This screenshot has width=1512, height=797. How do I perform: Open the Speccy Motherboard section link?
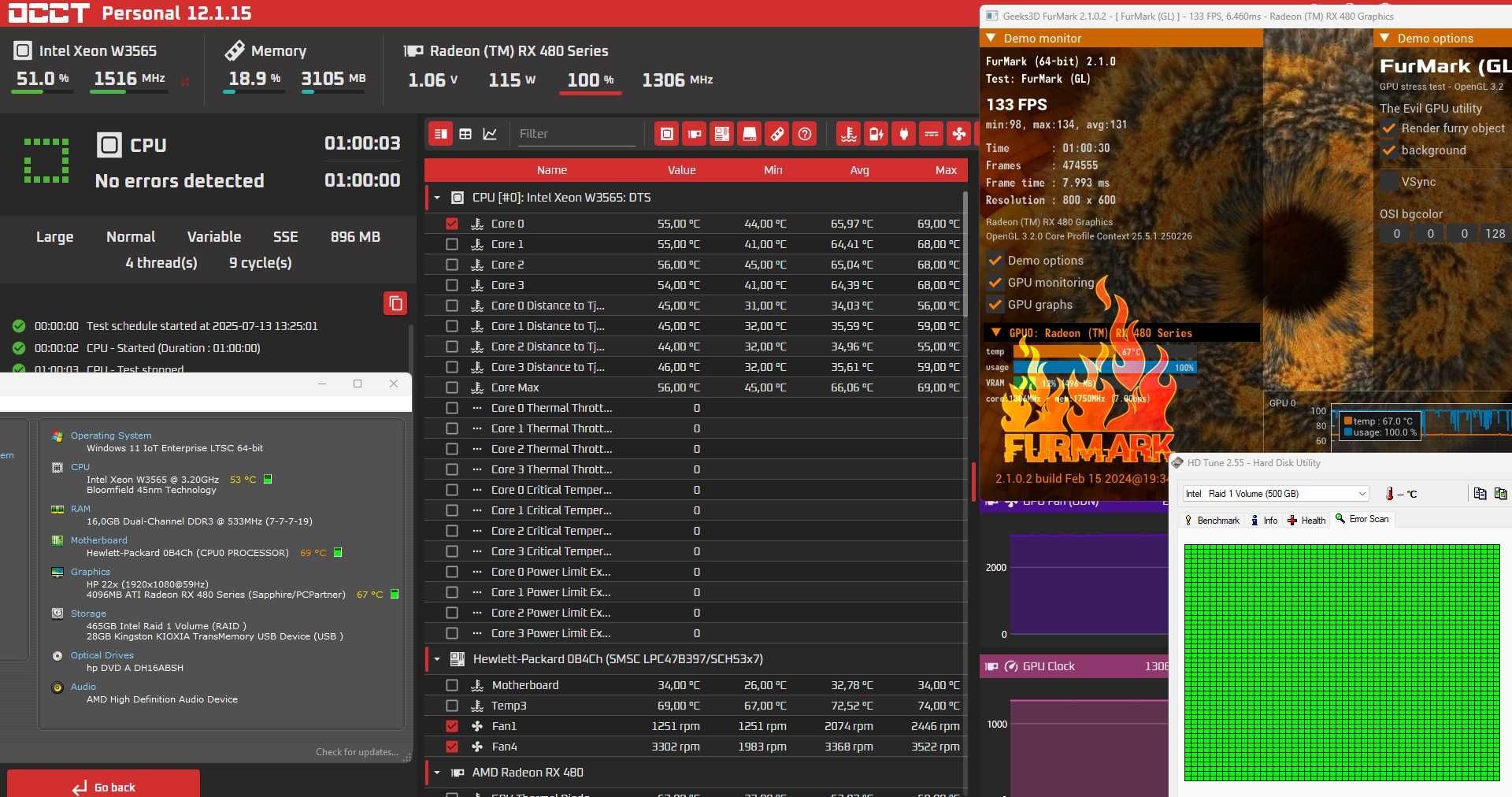98,540
